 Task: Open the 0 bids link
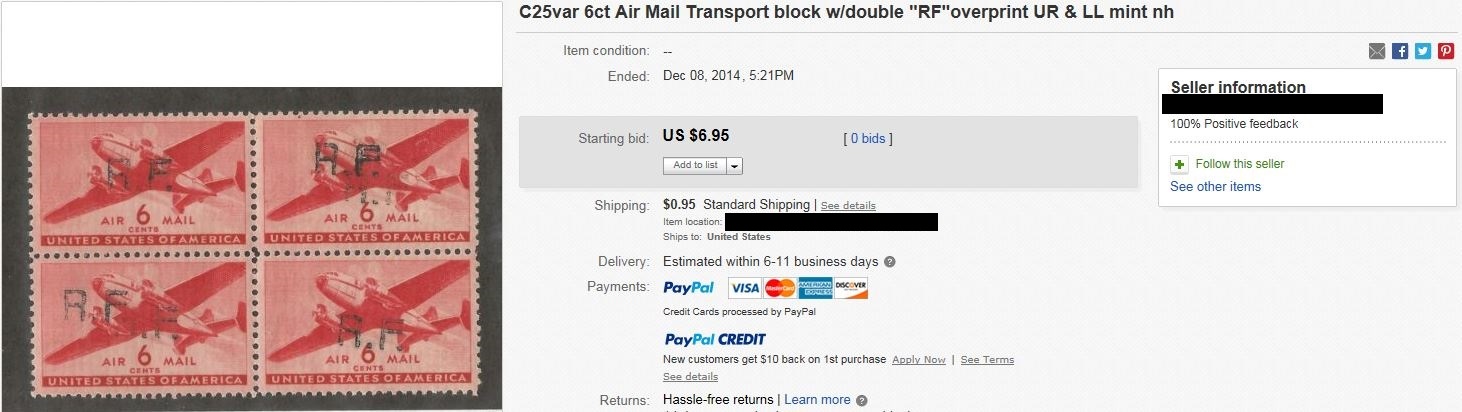(868, 139)
